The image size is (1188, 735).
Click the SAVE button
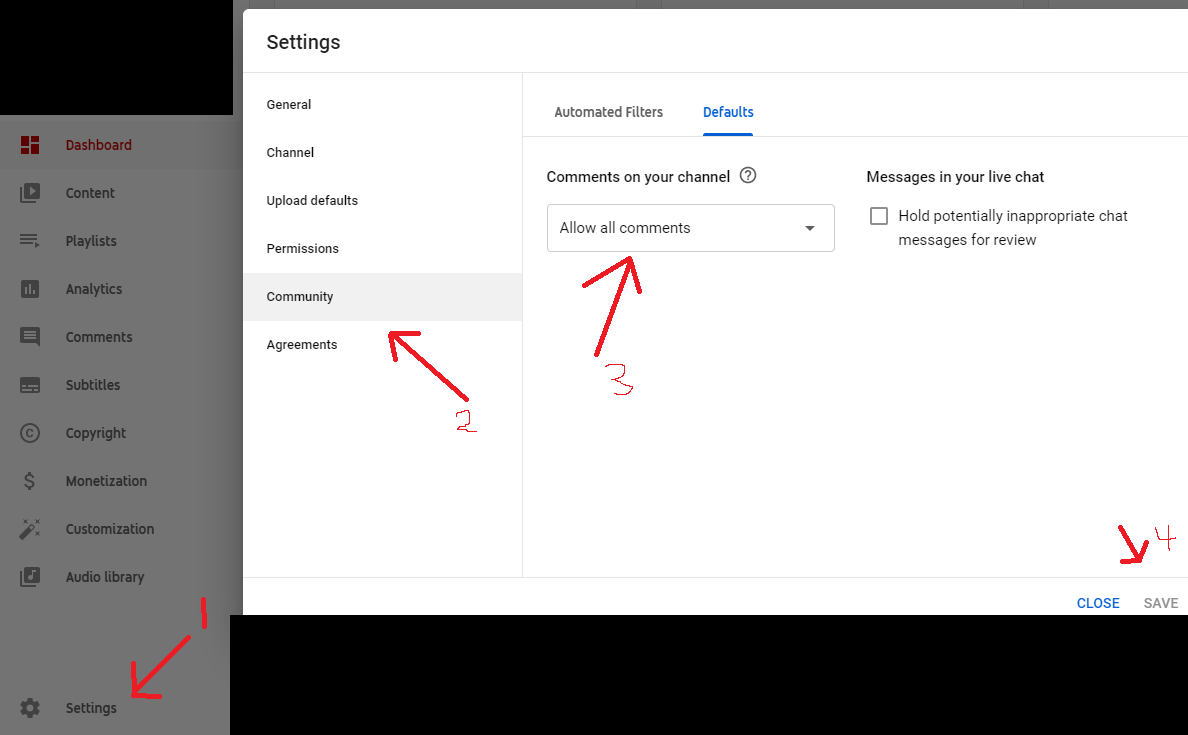click(1161, 603)
